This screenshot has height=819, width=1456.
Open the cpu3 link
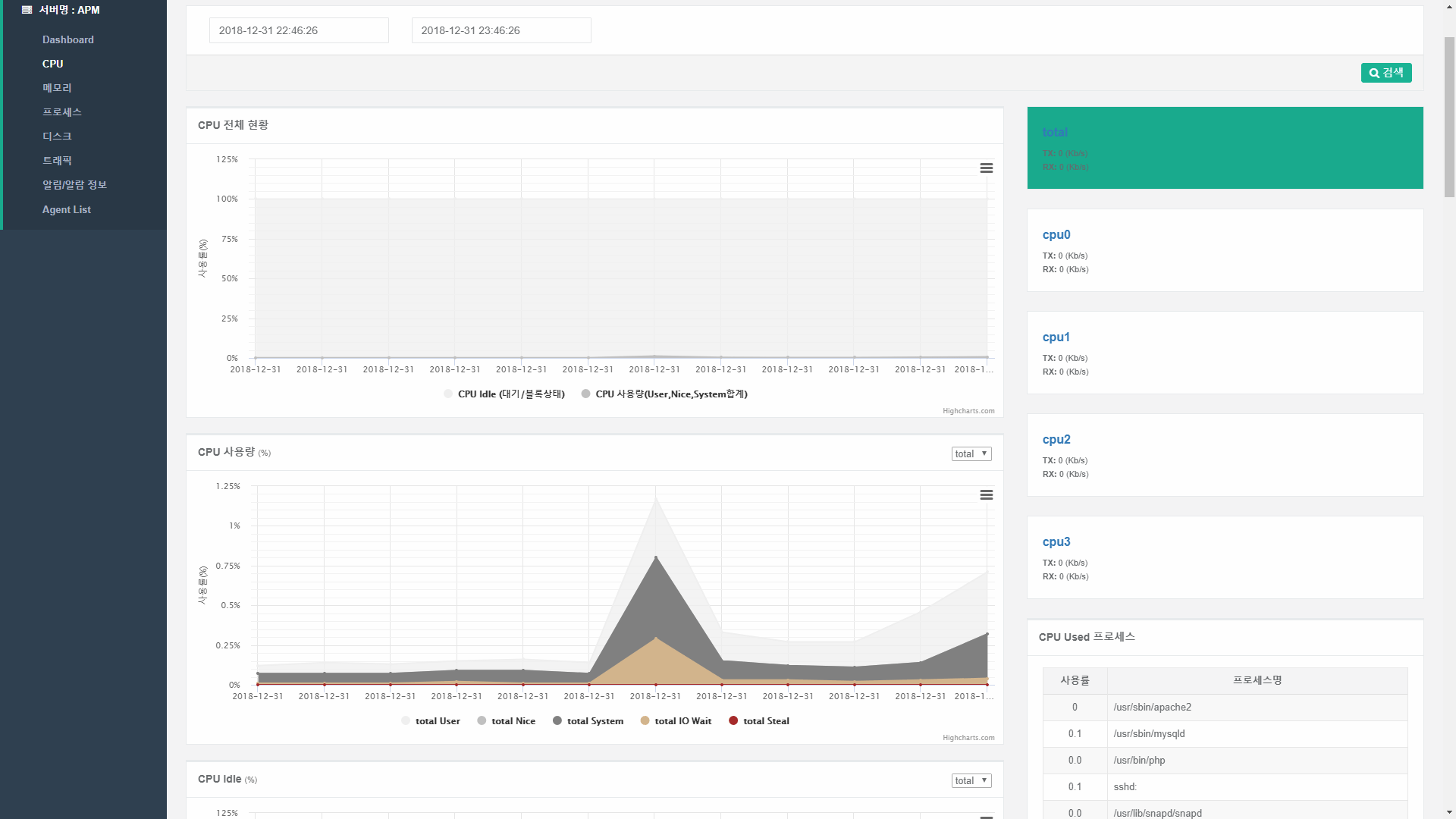point(1056,542)
